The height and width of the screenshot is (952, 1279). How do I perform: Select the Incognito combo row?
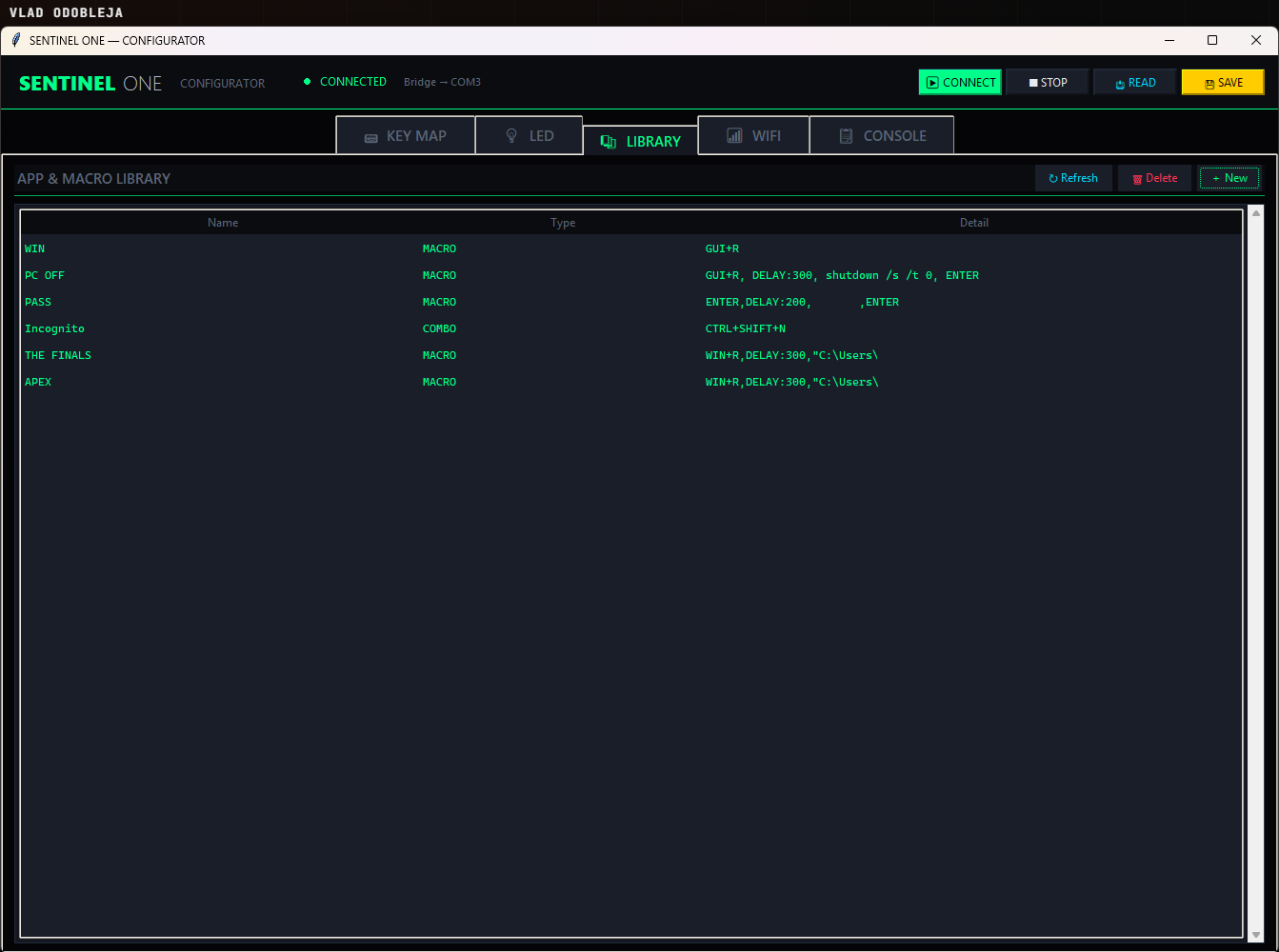click(631, 328)
